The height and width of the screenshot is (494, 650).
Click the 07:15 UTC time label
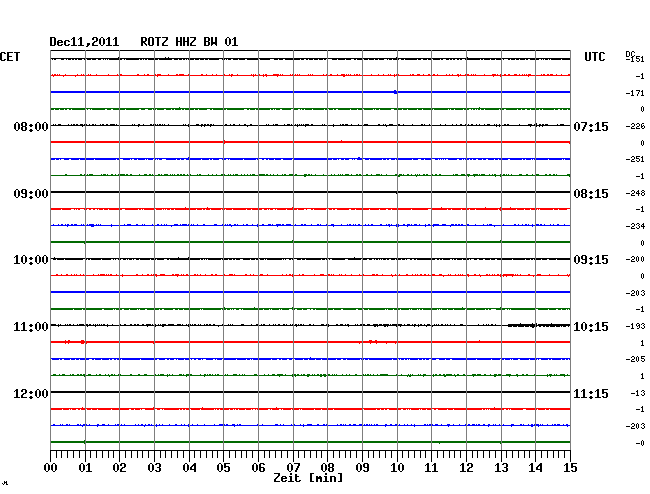(x=591, y=126)
